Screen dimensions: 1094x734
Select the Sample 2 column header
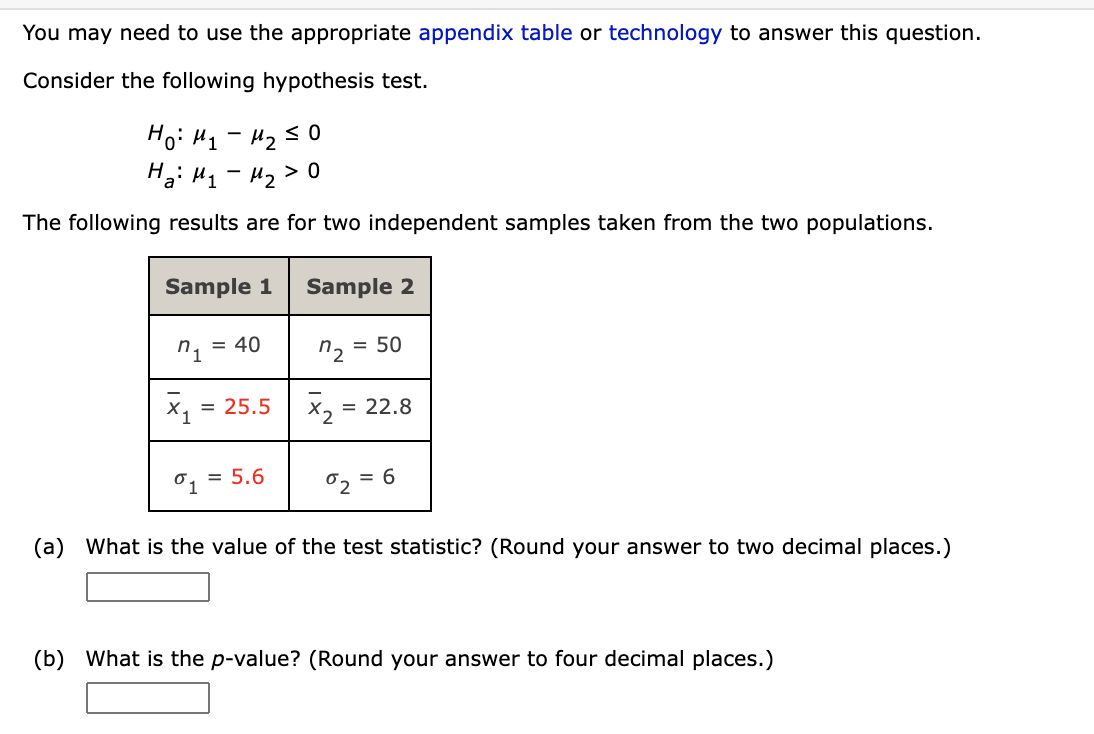(360, 286)
